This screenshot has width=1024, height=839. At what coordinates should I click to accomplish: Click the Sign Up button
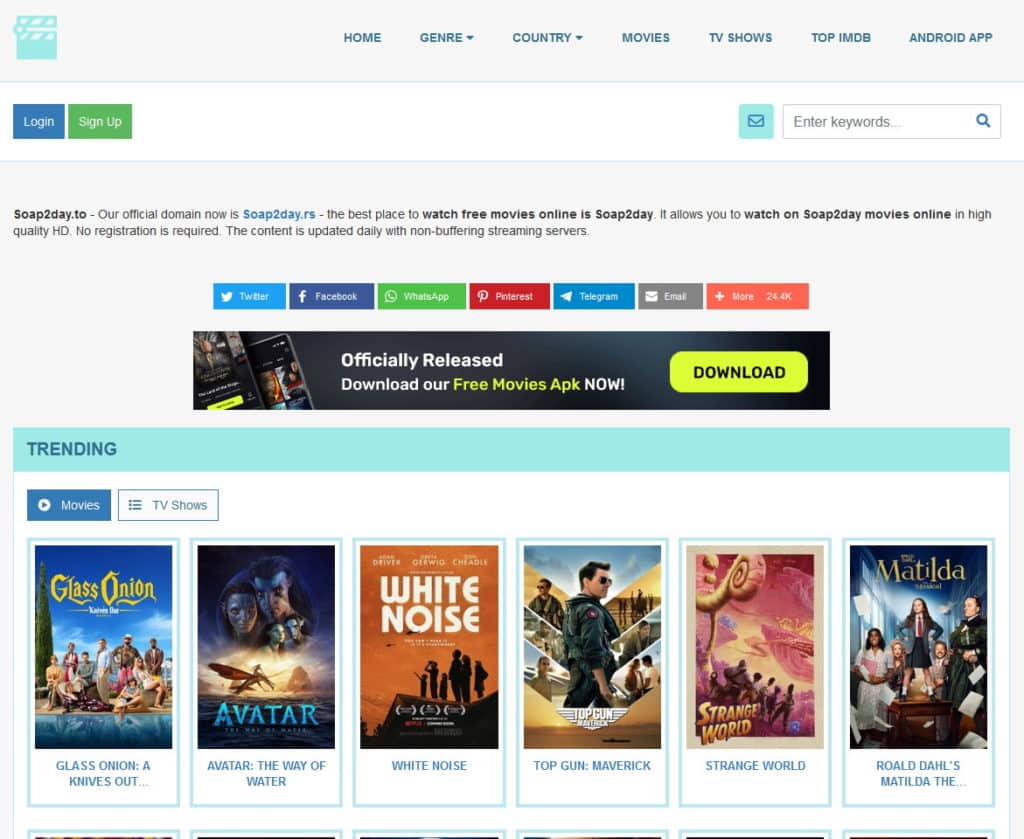click(x=100, y=121)
